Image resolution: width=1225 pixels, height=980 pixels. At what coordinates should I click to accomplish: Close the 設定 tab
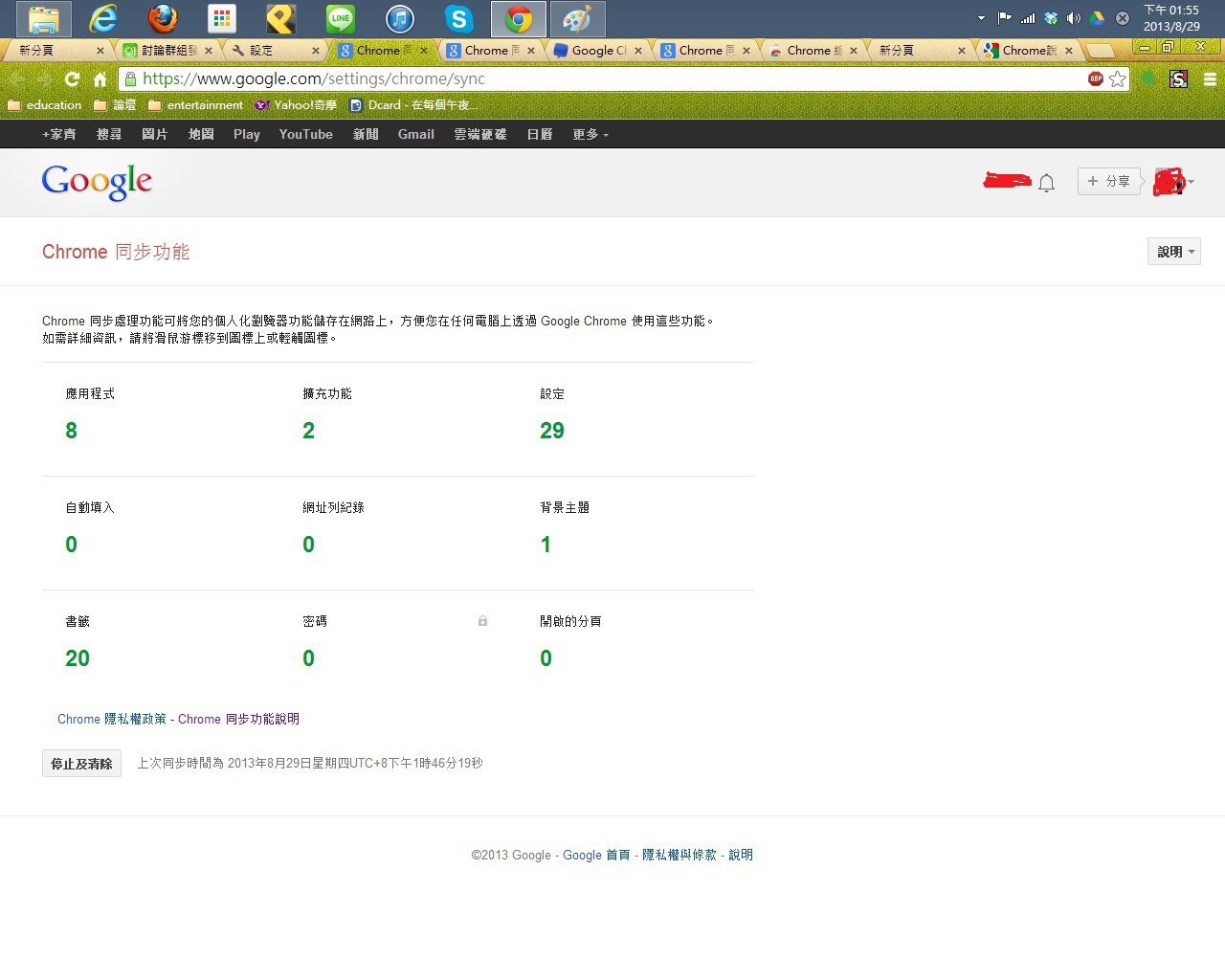(316, 51)
